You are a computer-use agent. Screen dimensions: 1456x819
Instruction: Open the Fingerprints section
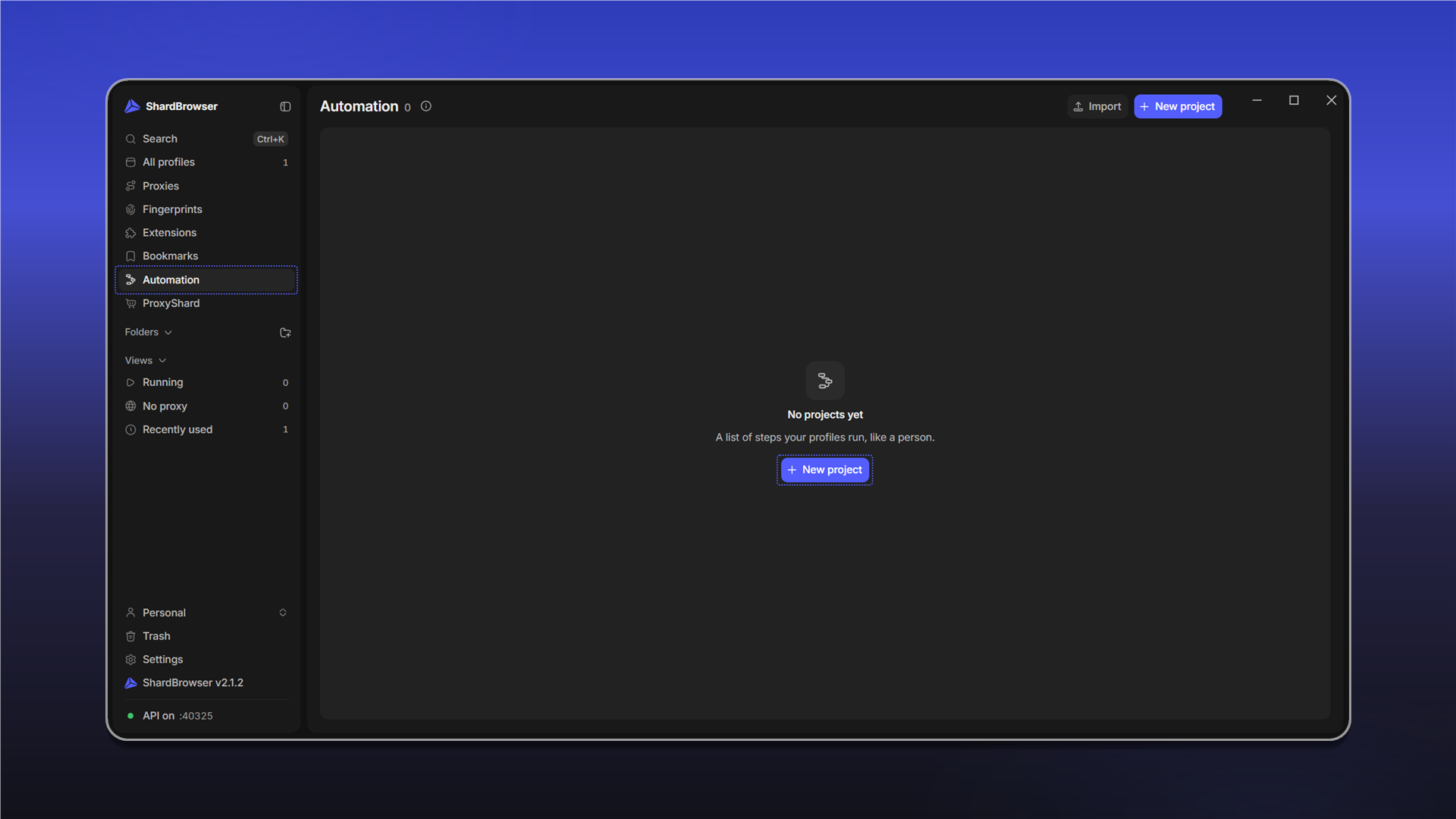click(206, 209)
